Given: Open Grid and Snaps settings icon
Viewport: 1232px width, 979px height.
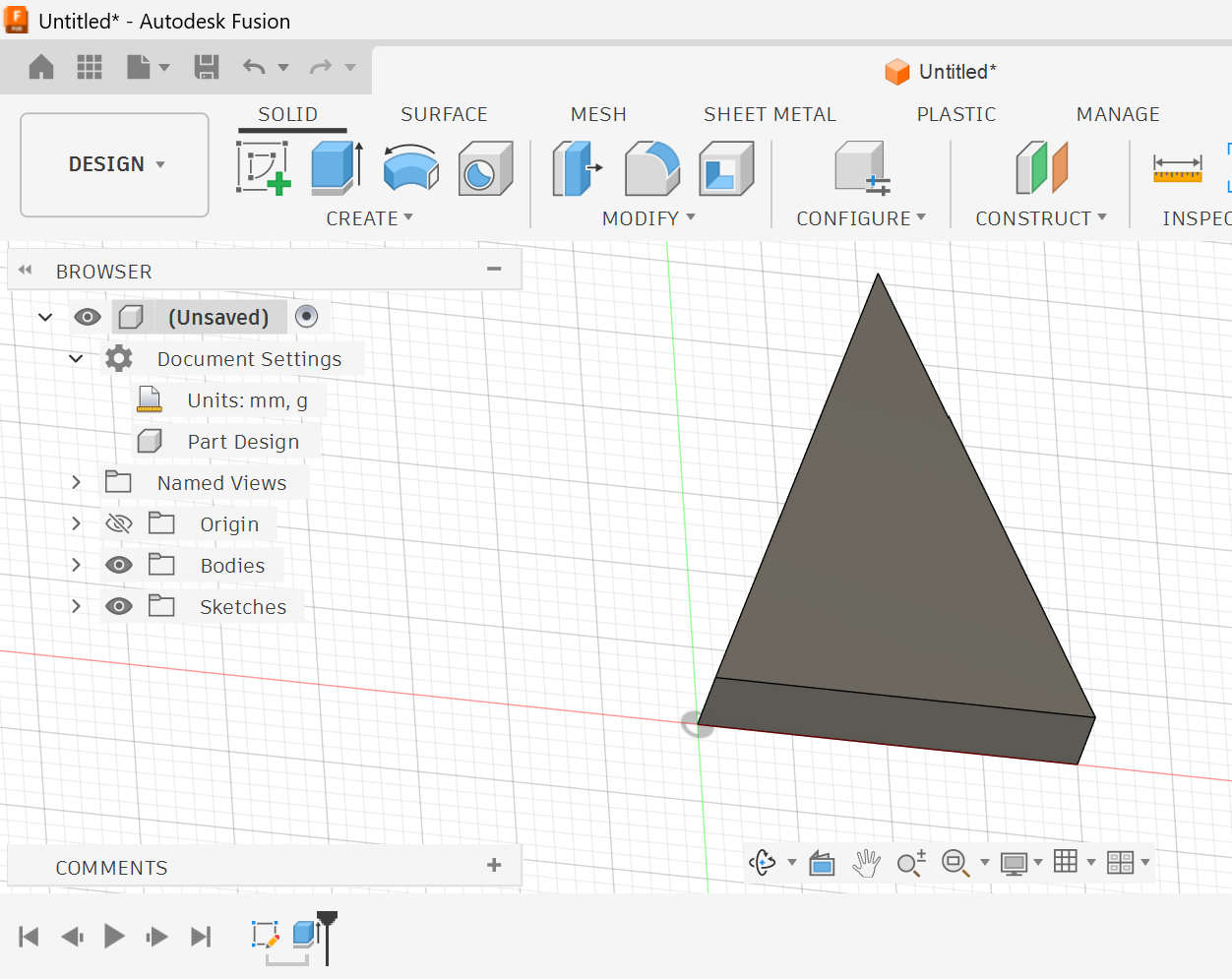Looking at the screenshot, I should 1066,862.
